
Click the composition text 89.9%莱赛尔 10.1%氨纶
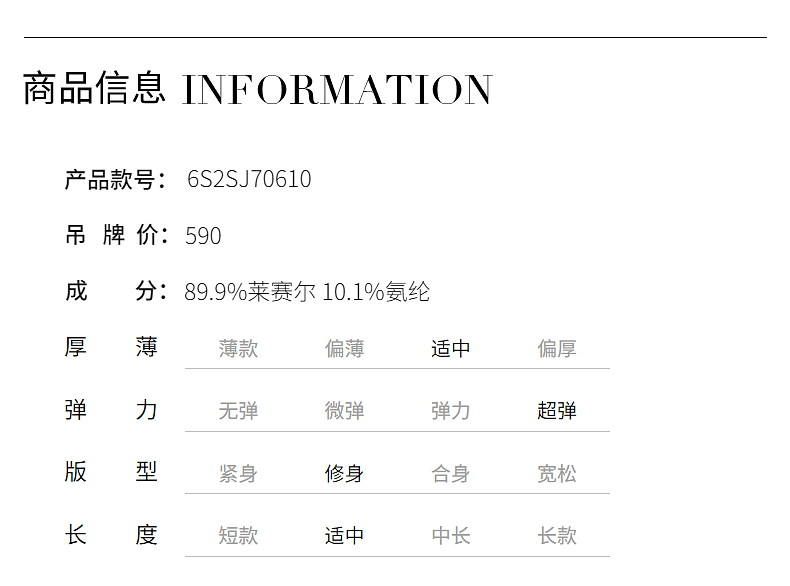pyautogui.click(x=307, y=293)
